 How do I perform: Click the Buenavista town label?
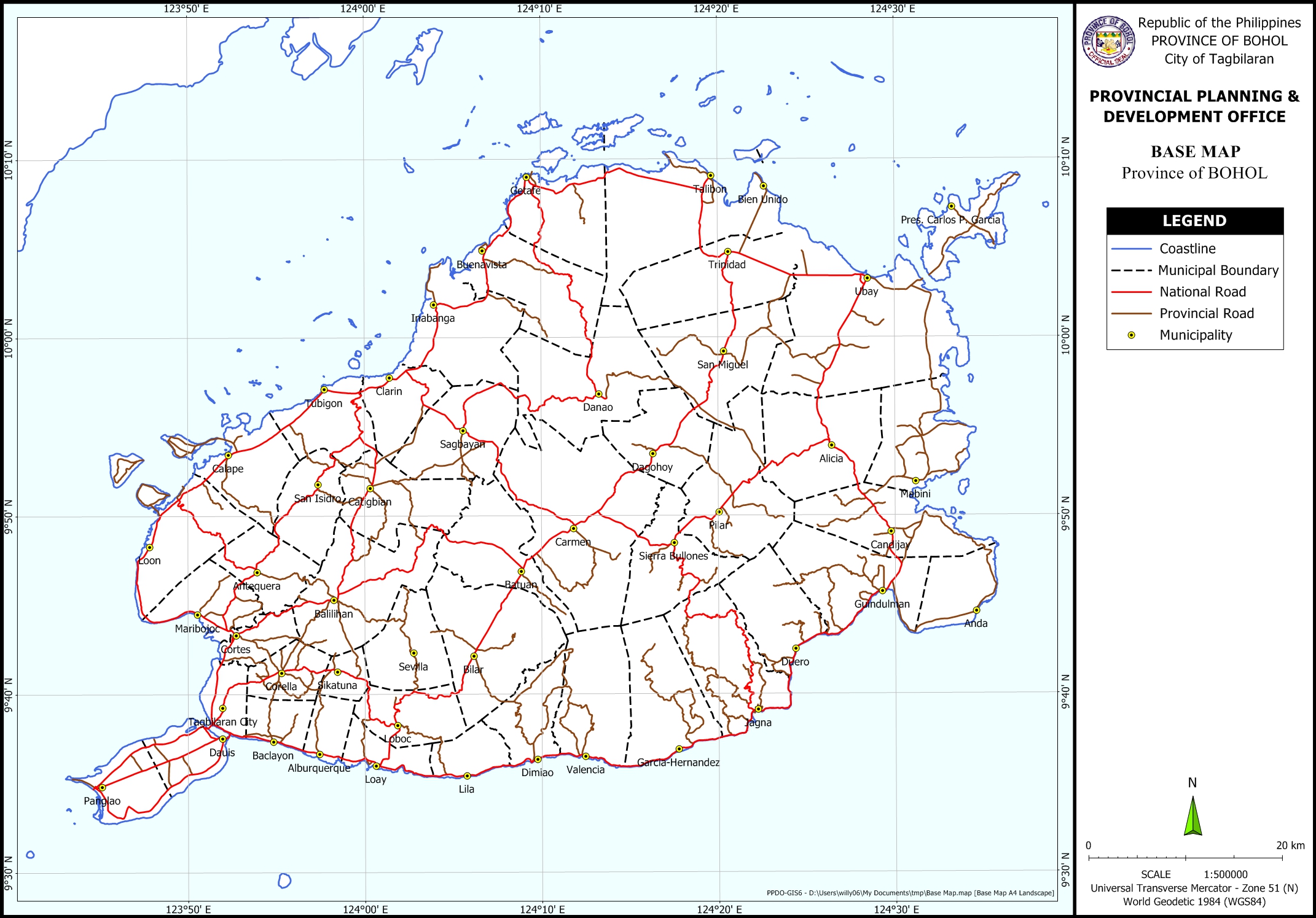coord(482,265)
